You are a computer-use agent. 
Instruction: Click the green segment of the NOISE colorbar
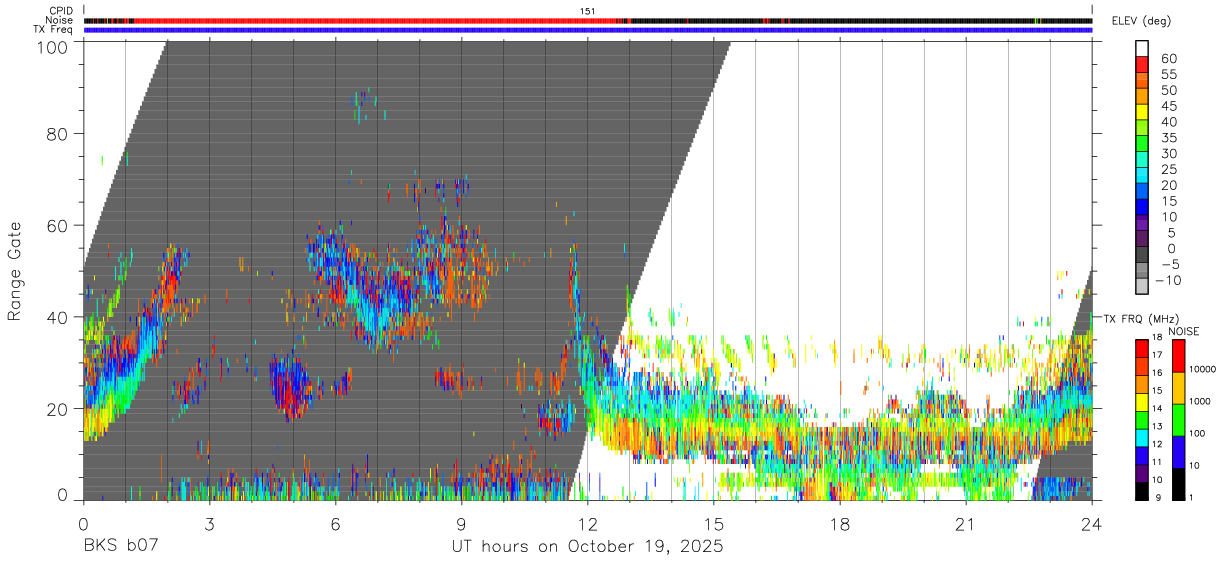(1177, 420)
